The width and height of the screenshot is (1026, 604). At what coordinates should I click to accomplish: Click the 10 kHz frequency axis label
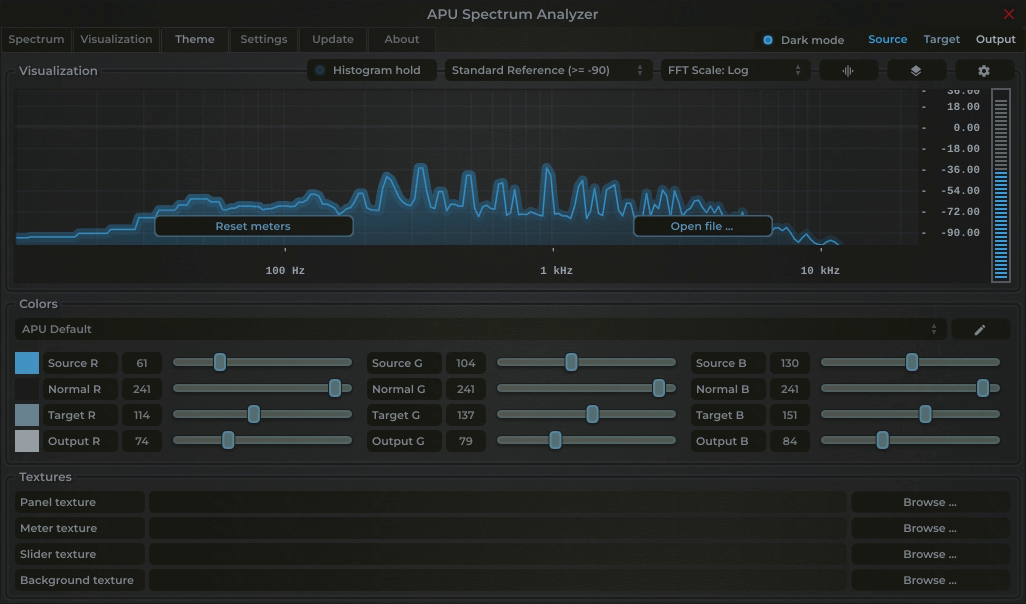(820, 271)
